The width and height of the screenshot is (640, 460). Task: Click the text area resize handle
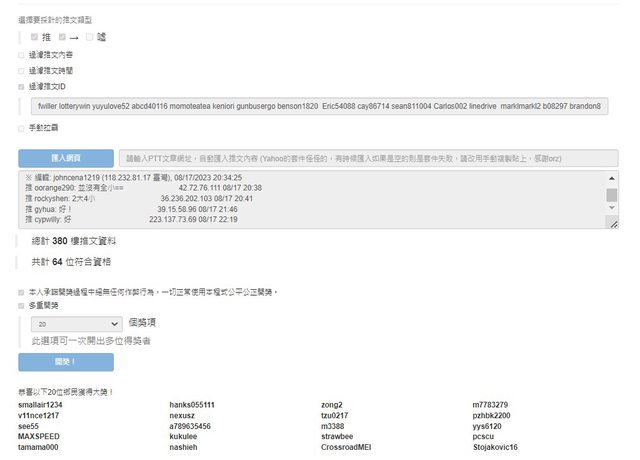(612, 224)
